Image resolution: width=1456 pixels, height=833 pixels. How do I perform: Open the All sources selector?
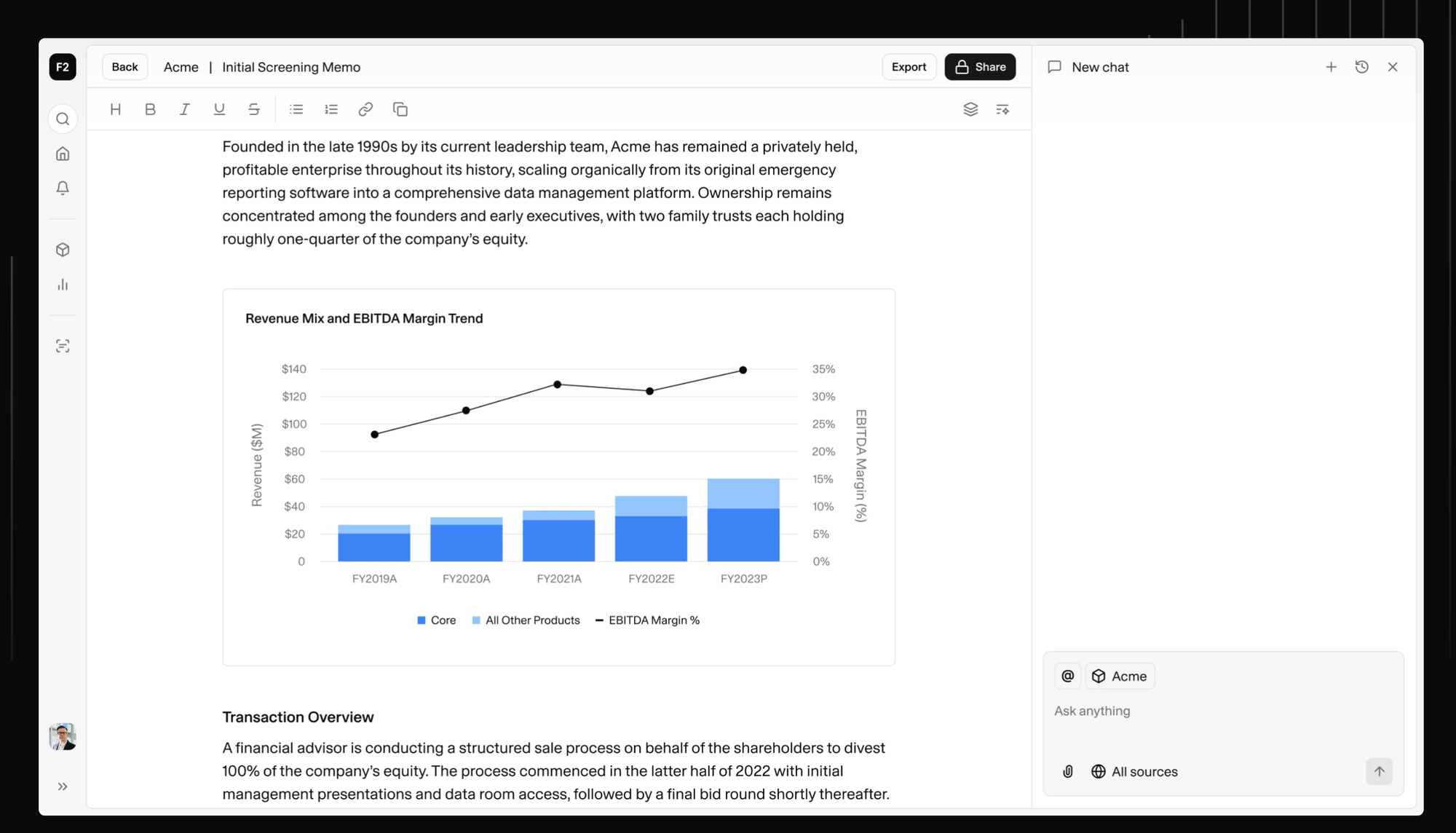point(1134,772)
